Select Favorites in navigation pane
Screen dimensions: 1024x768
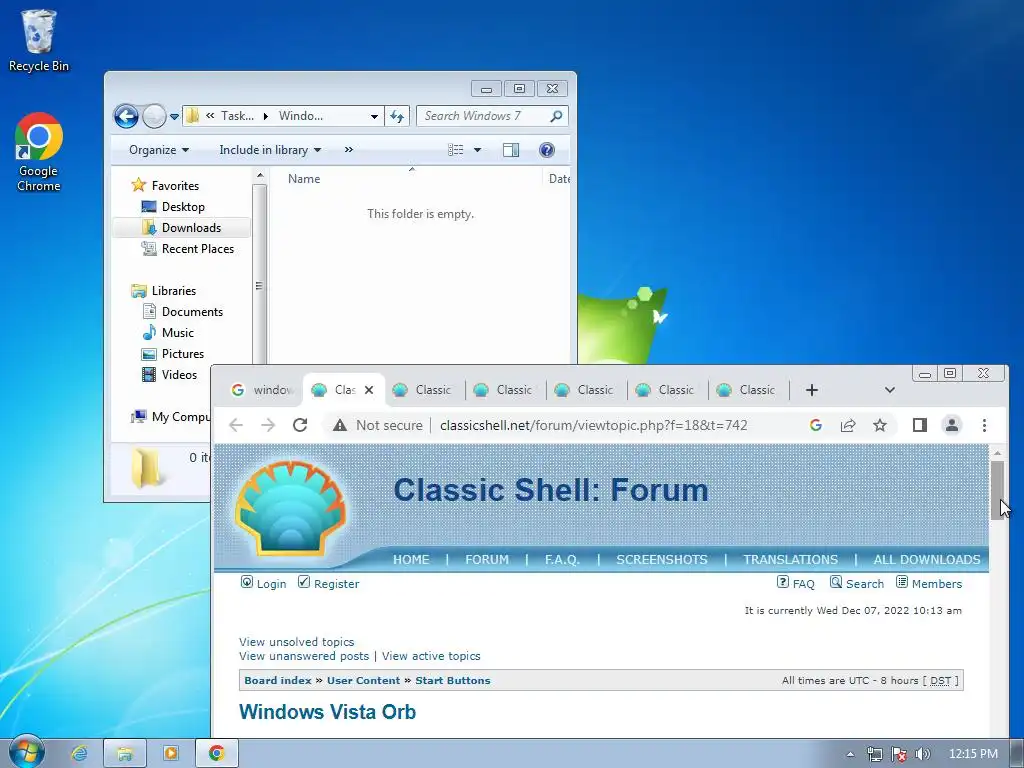165,185
